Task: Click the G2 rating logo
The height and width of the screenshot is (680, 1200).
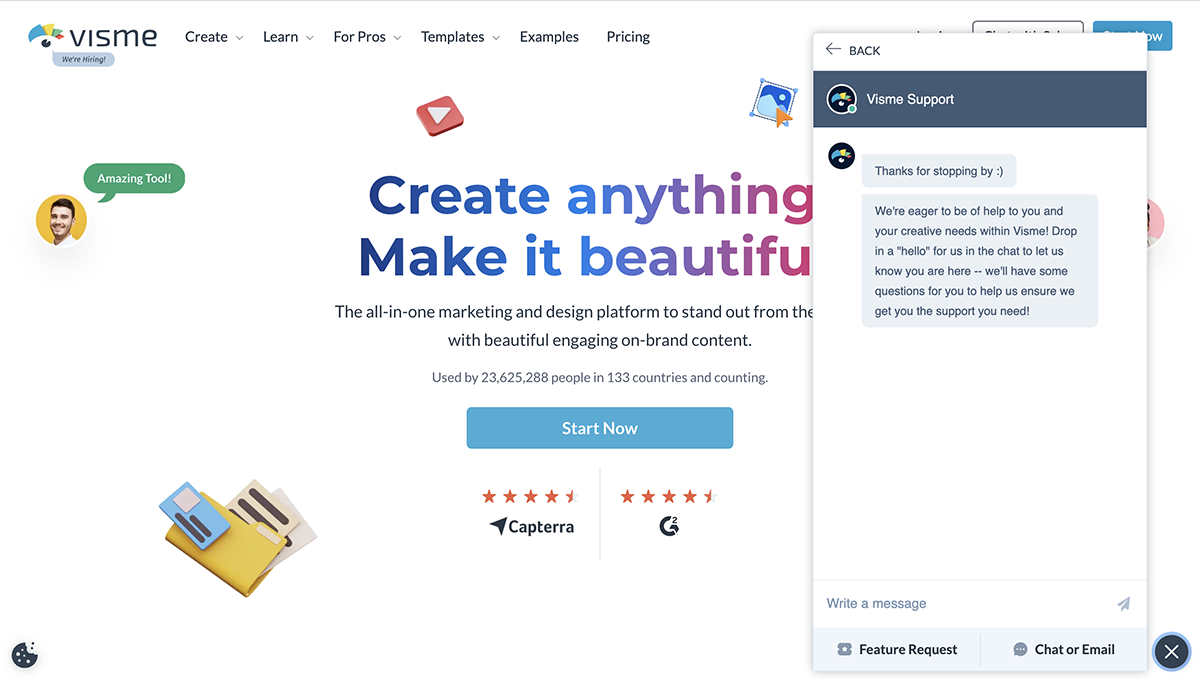Action: tap(669, 526)
